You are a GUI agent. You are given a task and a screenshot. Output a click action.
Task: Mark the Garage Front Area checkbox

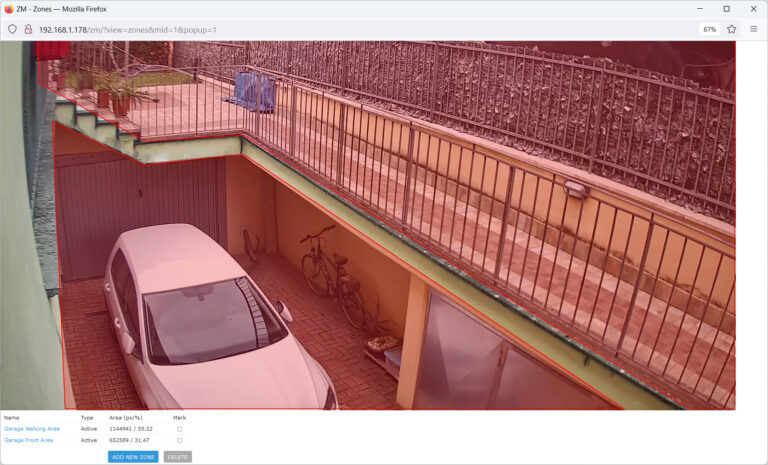point(179,440)
